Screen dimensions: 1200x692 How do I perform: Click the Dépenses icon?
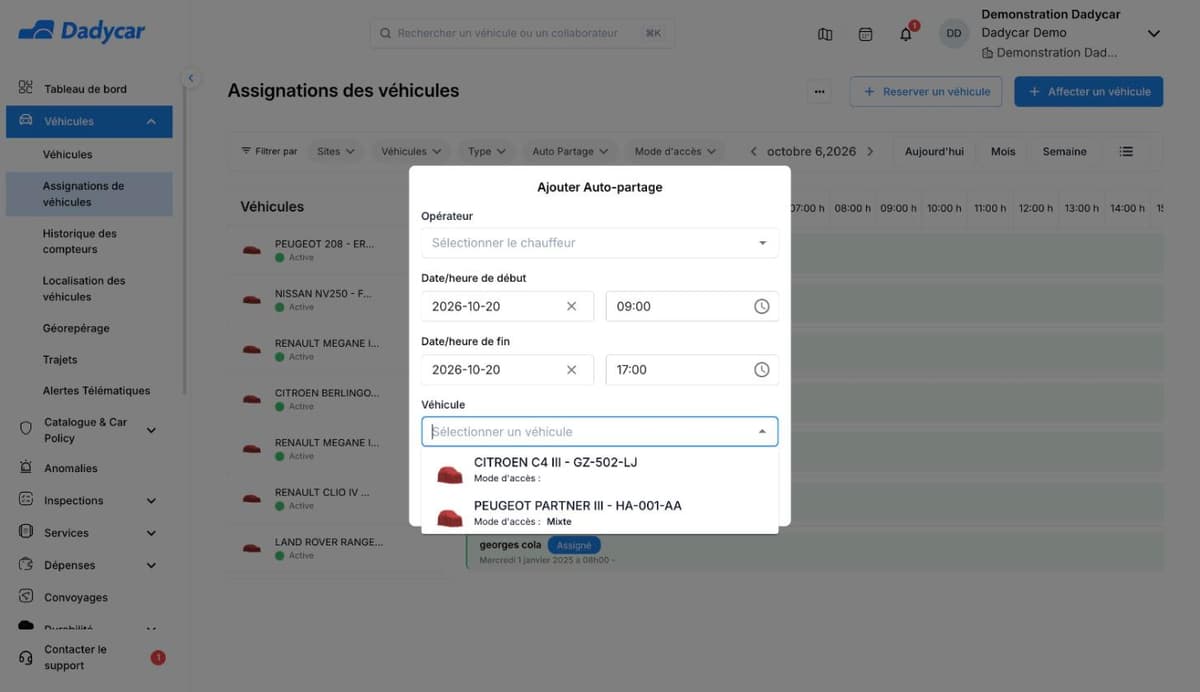coord(26,564)
